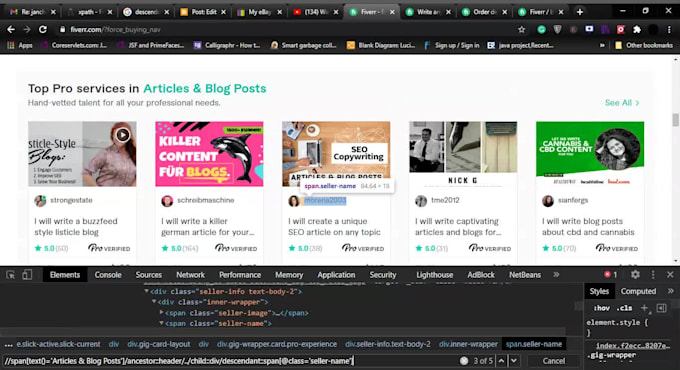Collapse the 'seller-info text-body-2' div node
680x370 pixels.
tap(147, 291)
